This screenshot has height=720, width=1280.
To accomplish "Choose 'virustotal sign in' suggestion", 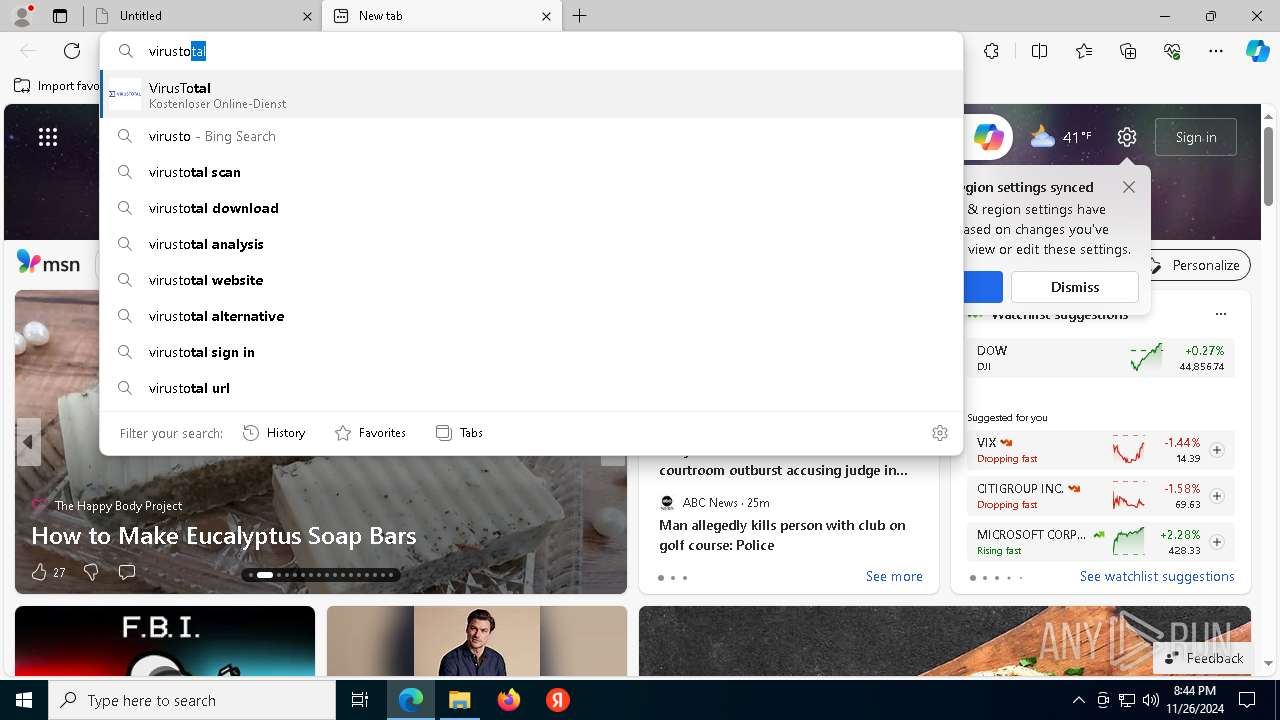I will (531, 352).
